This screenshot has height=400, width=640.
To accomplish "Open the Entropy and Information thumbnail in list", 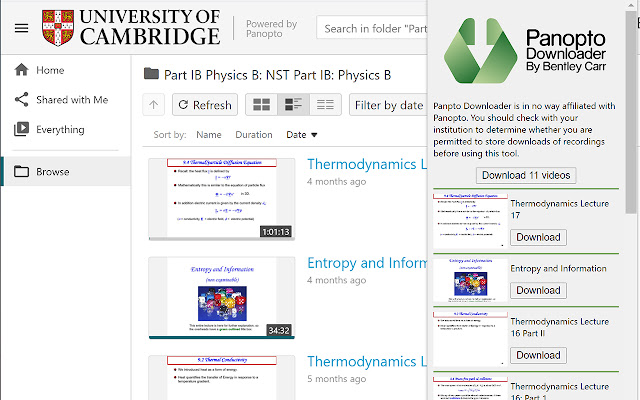I will 221,297.
